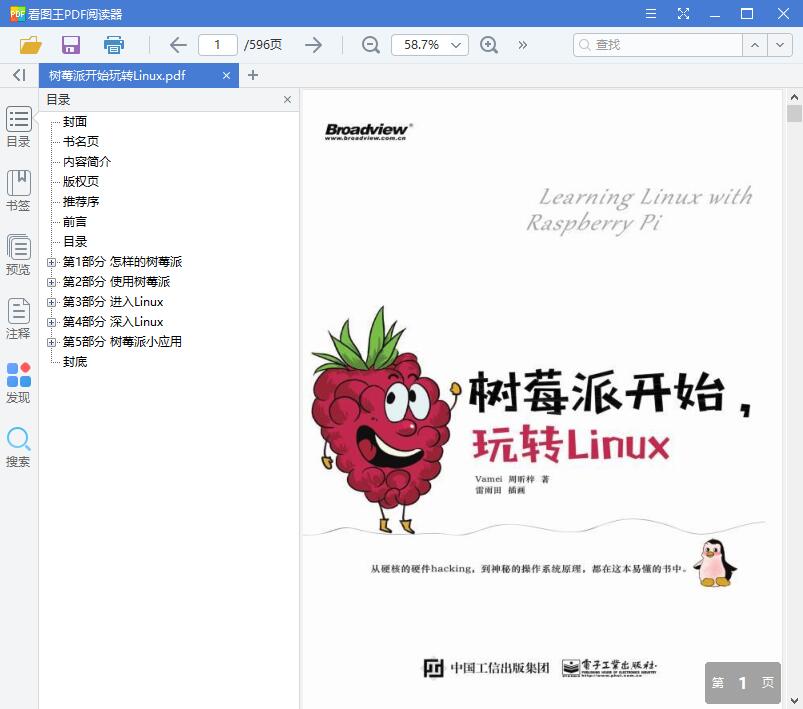
Task: Expand 第2部分 使用树莓派 node
Action: 51,282
